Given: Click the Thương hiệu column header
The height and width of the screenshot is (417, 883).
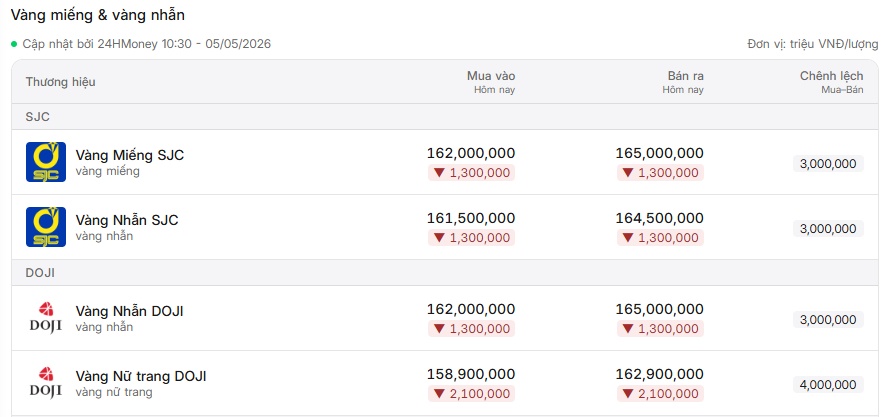Looking at the screenshot, I should click(60, 82).
